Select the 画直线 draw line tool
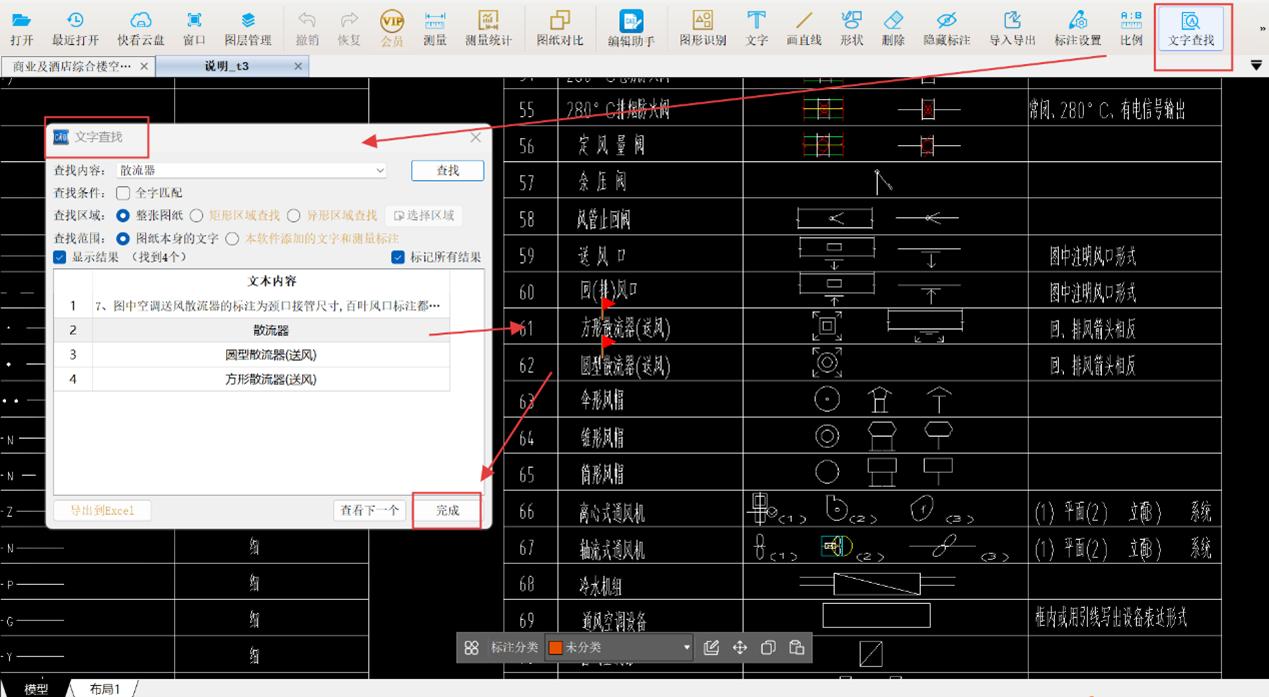The width and height of the screenshot is (1269, 697). (803, 28)
